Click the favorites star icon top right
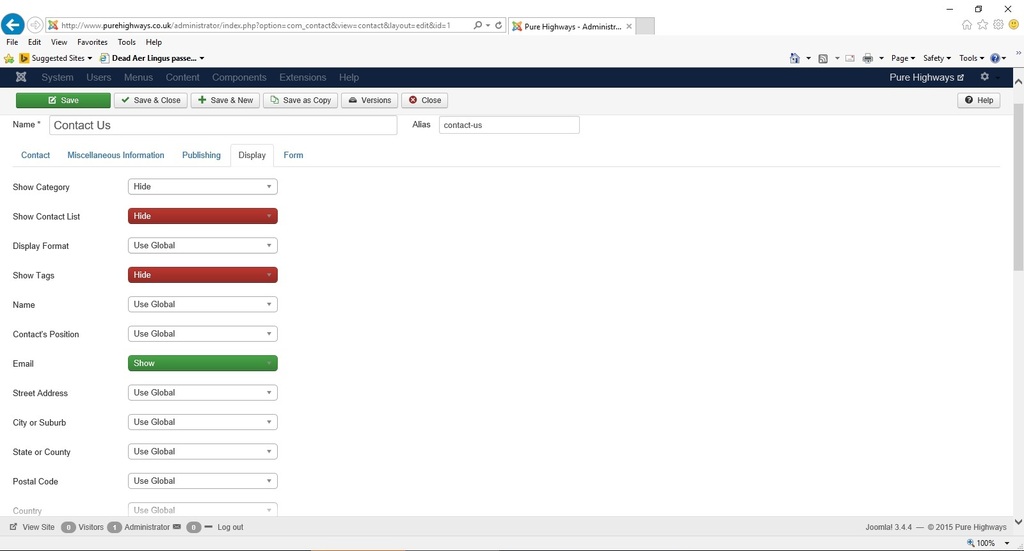 coord(982,25)
